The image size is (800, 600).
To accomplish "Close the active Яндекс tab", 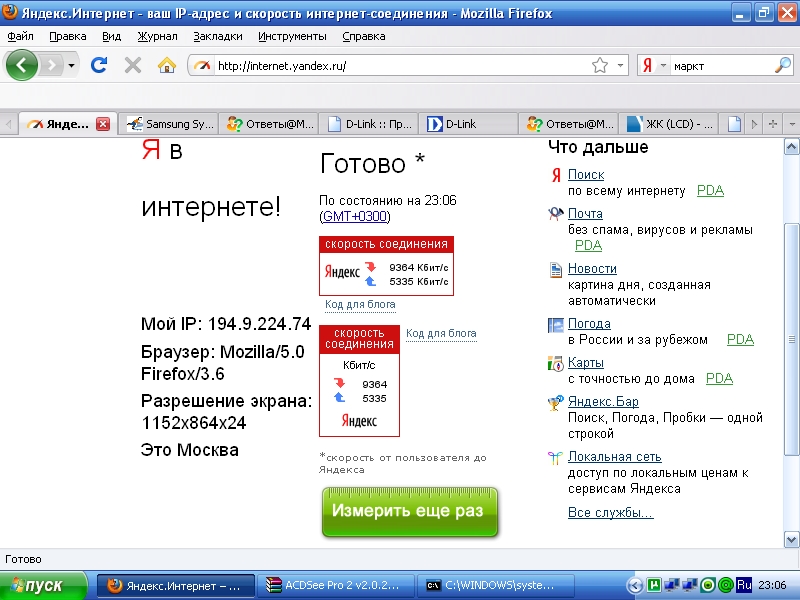I will (x=103, y=124).
